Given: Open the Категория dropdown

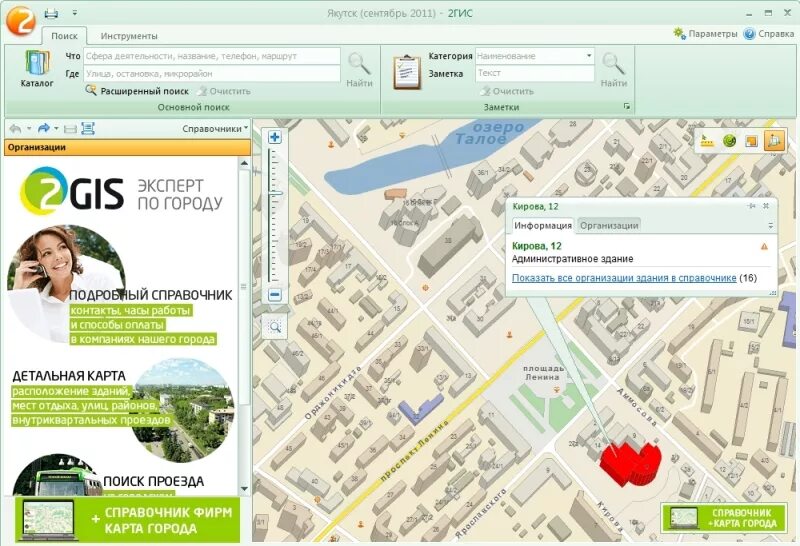Looking at the screenshot, I should tap(589, 56).
